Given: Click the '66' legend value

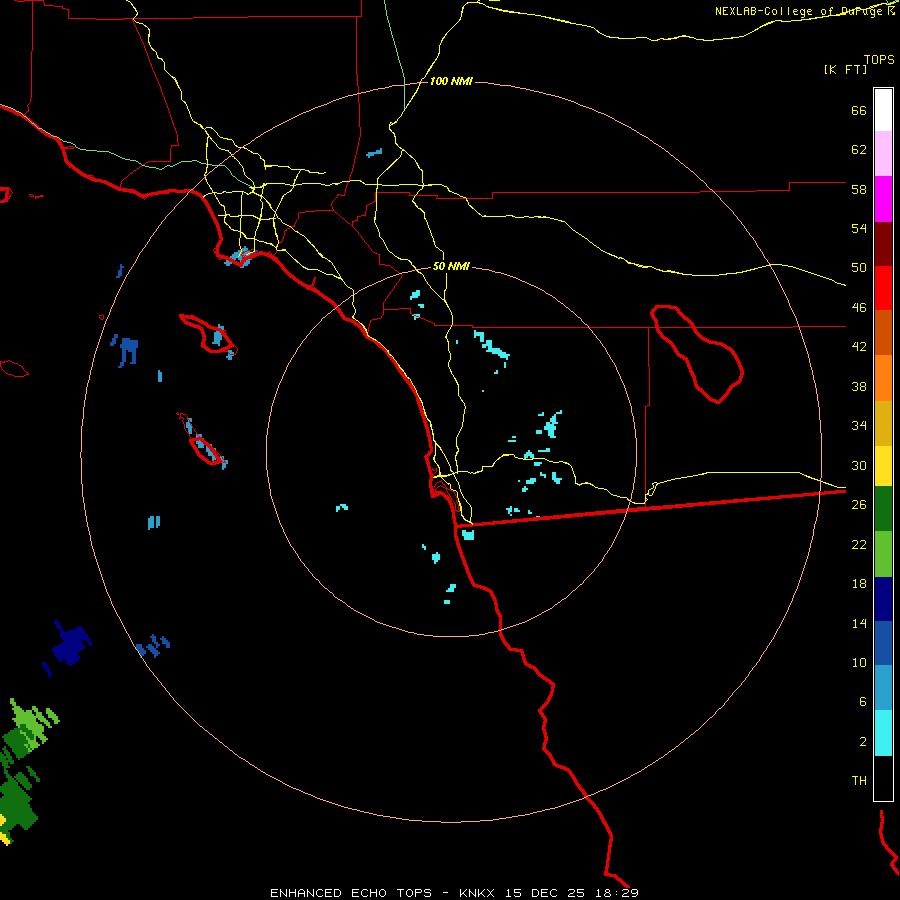Looking at the screenshot, I should click(x=859, y=111).
